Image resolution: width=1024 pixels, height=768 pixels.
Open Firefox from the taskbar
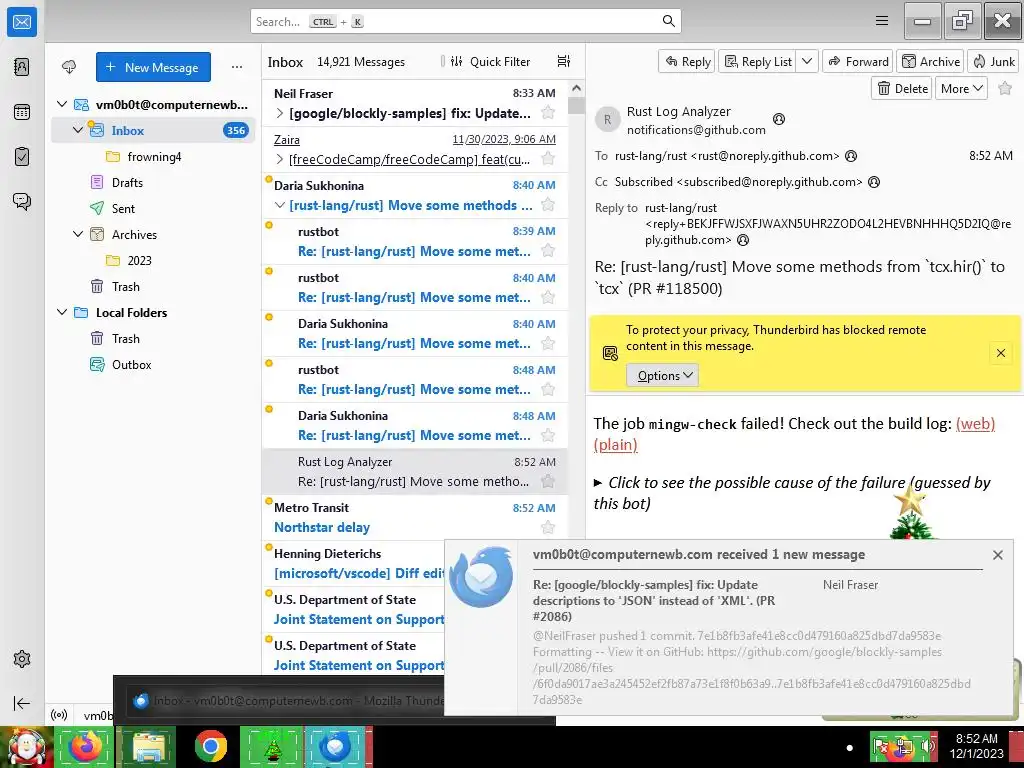[86, 746]
